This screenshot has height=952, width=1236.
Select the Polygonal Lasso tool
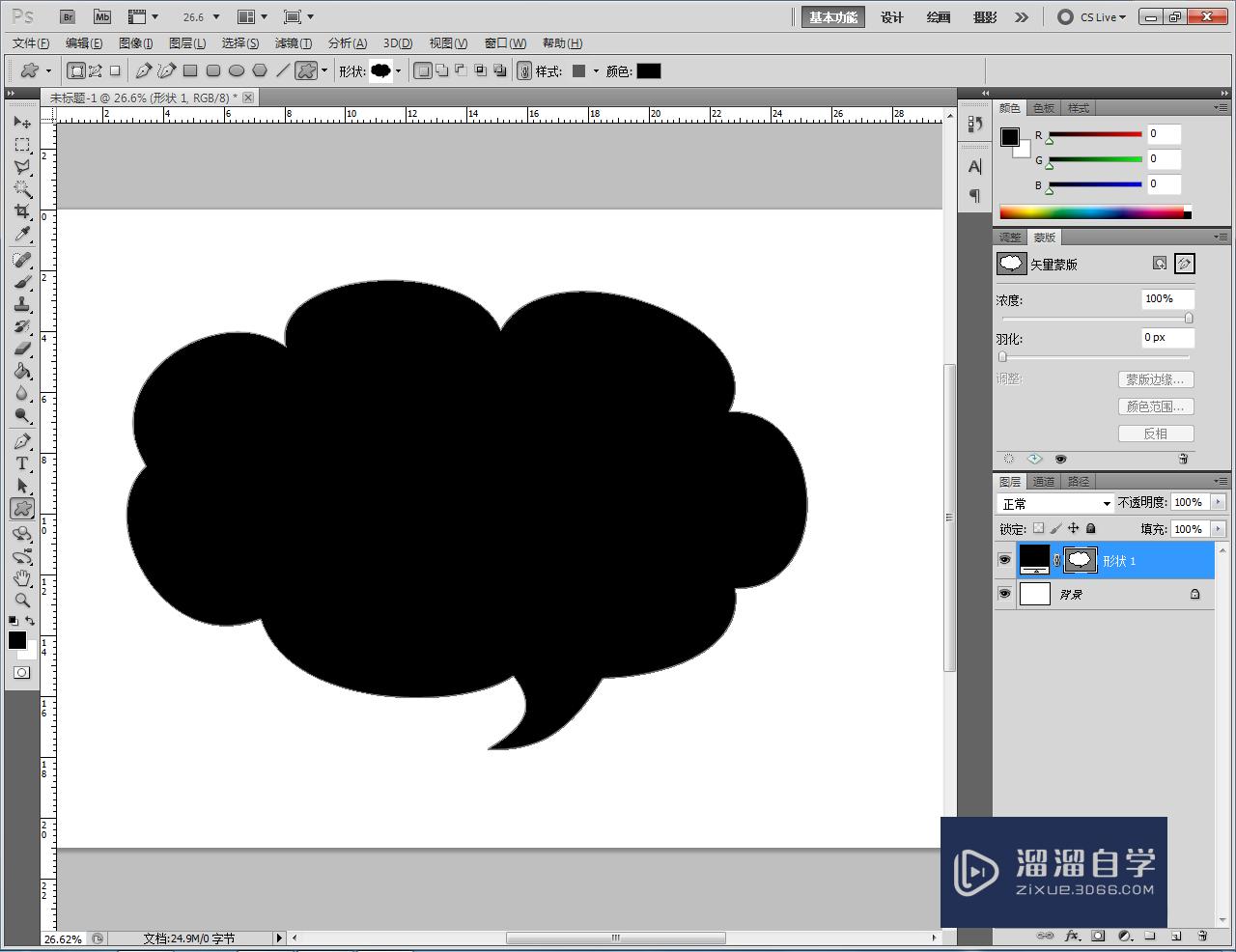pos(22,167)
